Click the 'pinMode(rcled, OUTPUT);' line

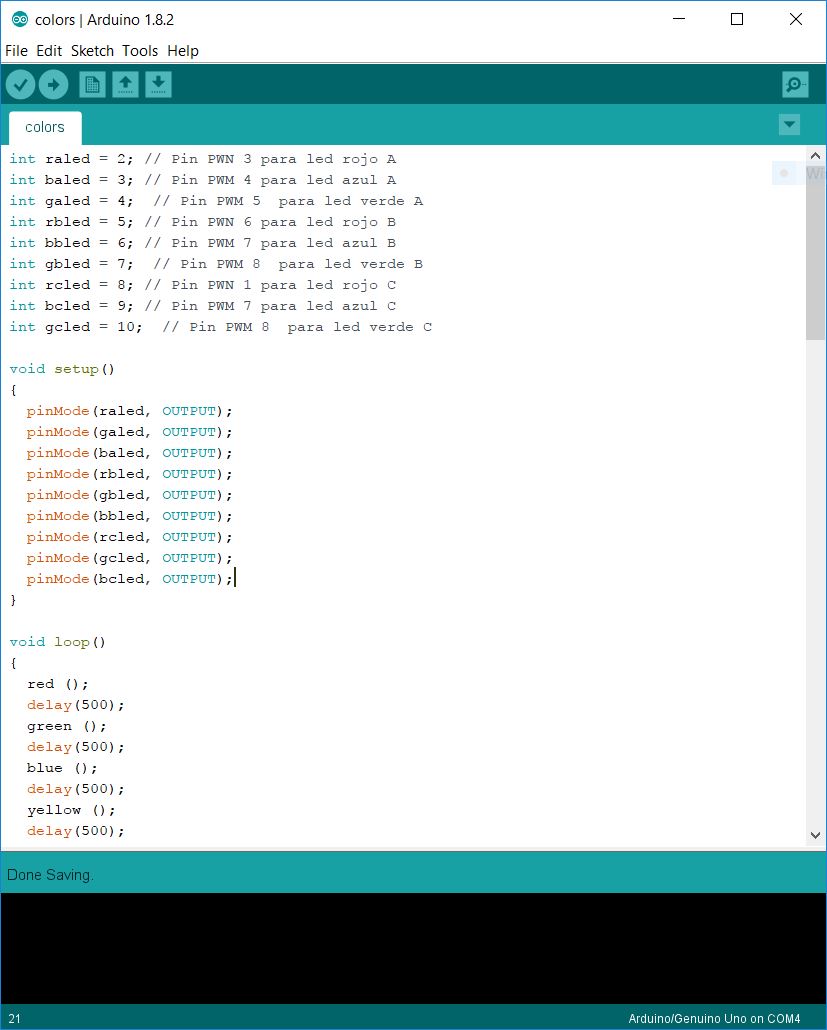(x=129, y=537)
